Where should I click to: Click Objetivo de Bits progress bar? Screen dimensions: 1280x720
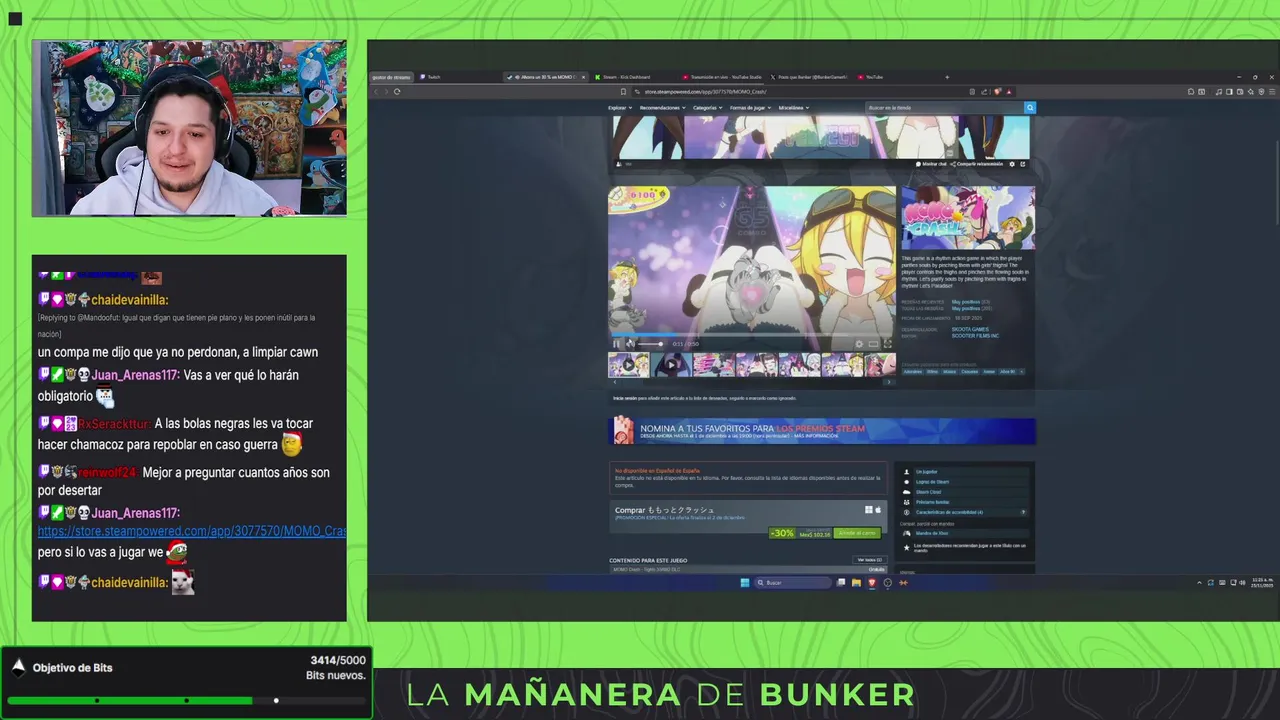[x=186, y=701]
